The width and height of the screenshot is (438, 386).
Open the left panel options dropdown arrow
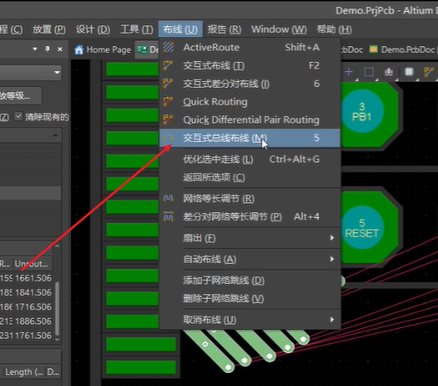pyautogui.click(x=35, y=49)
